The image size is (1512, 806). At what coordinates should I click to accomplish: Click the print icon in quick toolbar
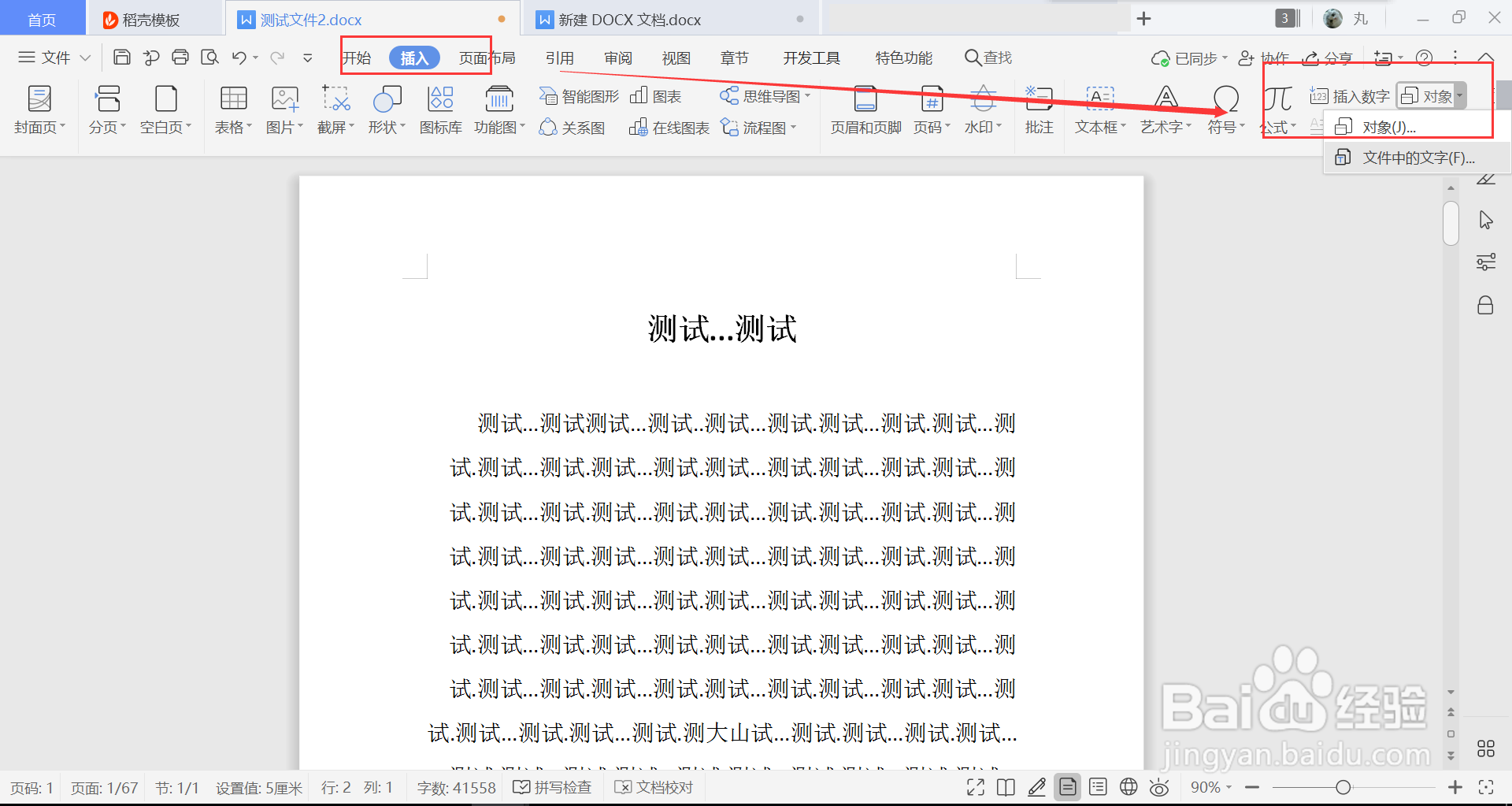point(180,58)
